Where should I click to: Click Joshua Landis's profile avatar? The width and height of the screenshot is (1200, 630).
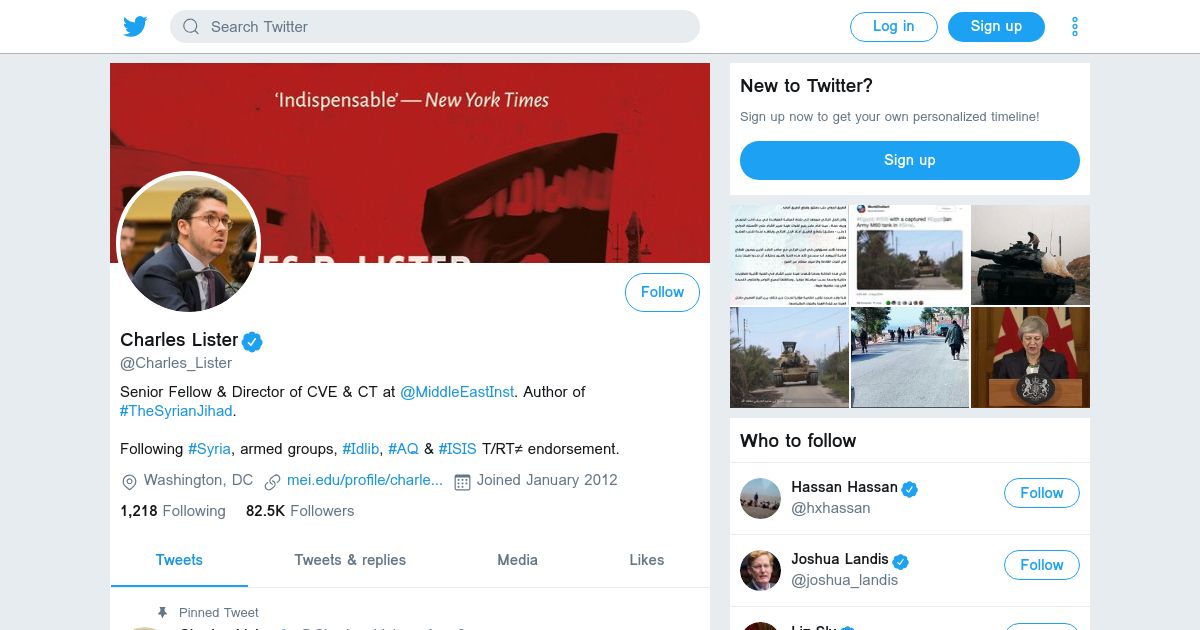pyautogui.click(x=760, y=570)
